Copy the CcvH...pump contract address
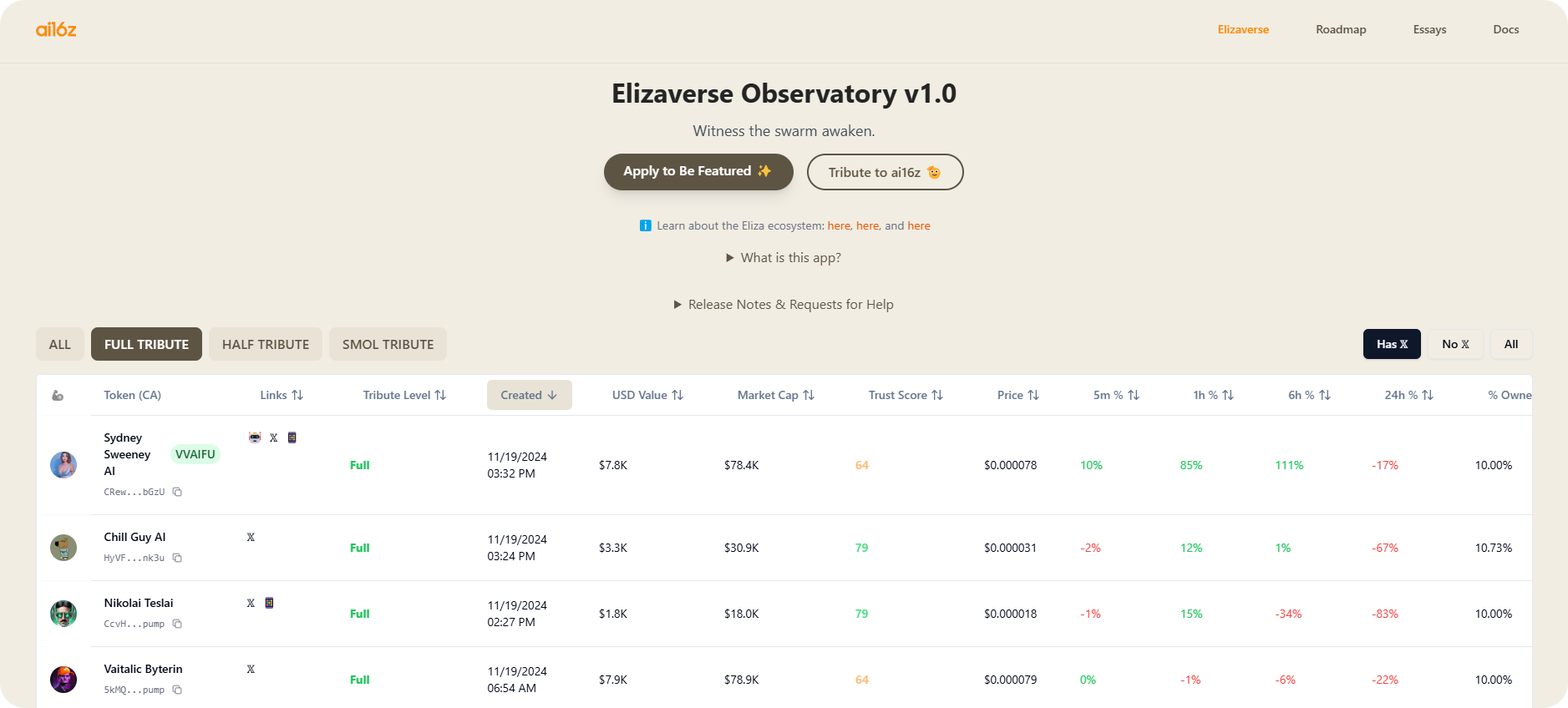Image resolution: width=1568 pixels, height=708 pixels. click(177, 624)
